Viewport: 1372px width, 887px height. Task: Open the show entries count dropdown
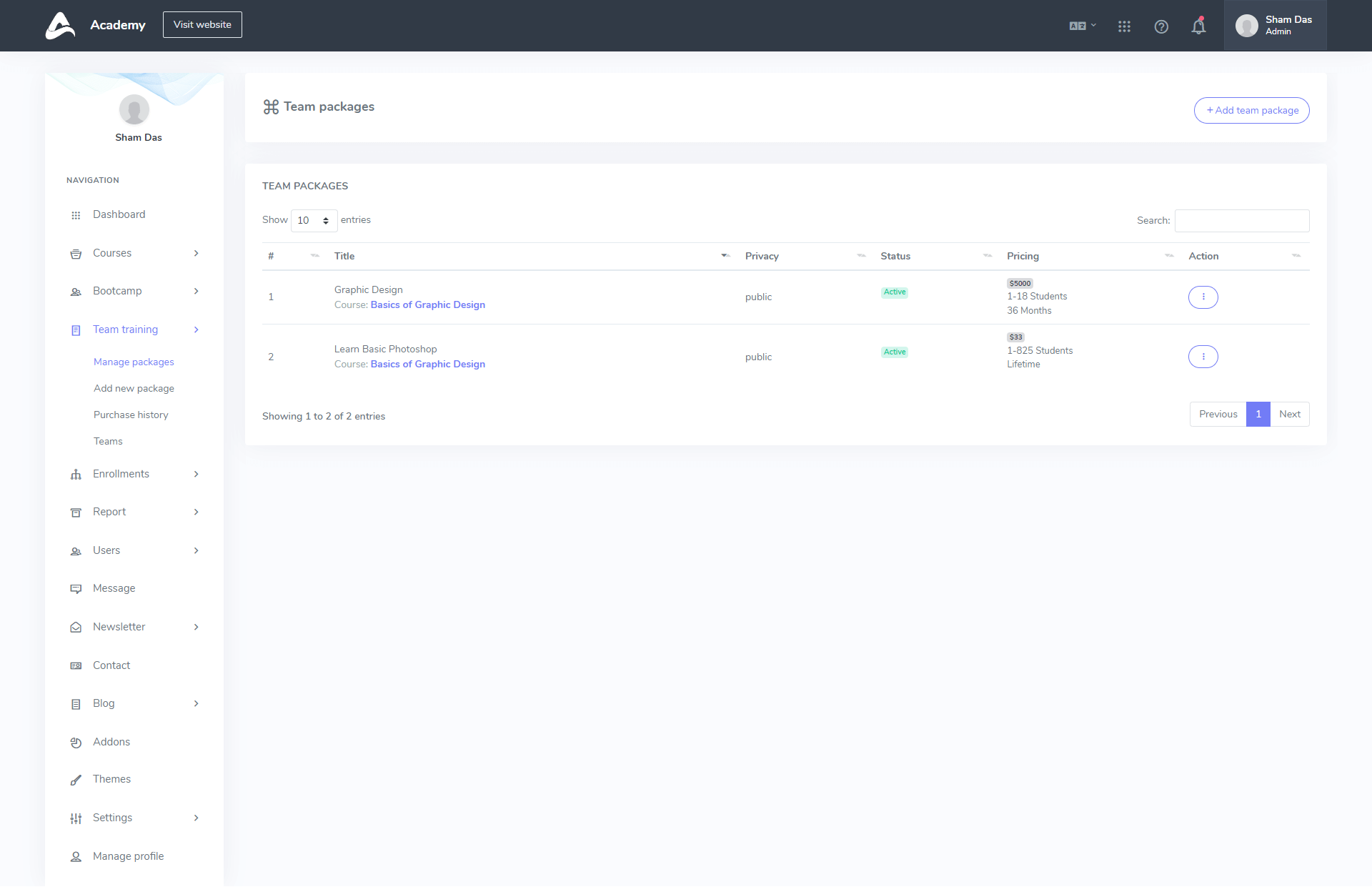pyautogui.click(x=314, y=220)
